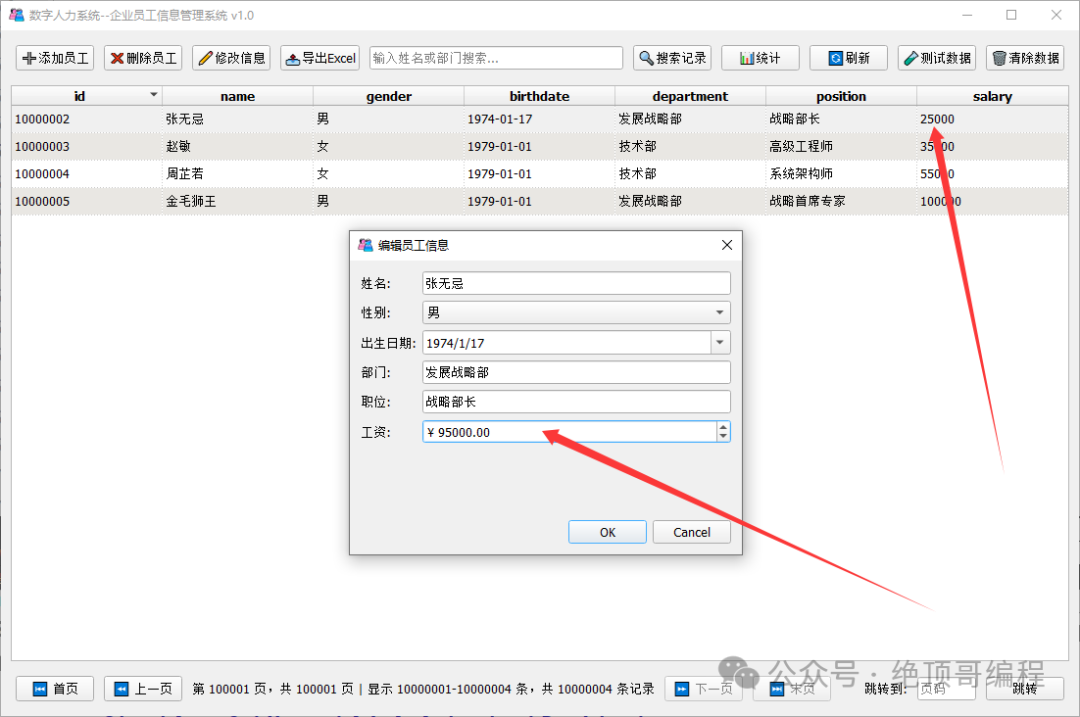
Task: Open 修改信息 edit info tool
Action: [231, 59]
